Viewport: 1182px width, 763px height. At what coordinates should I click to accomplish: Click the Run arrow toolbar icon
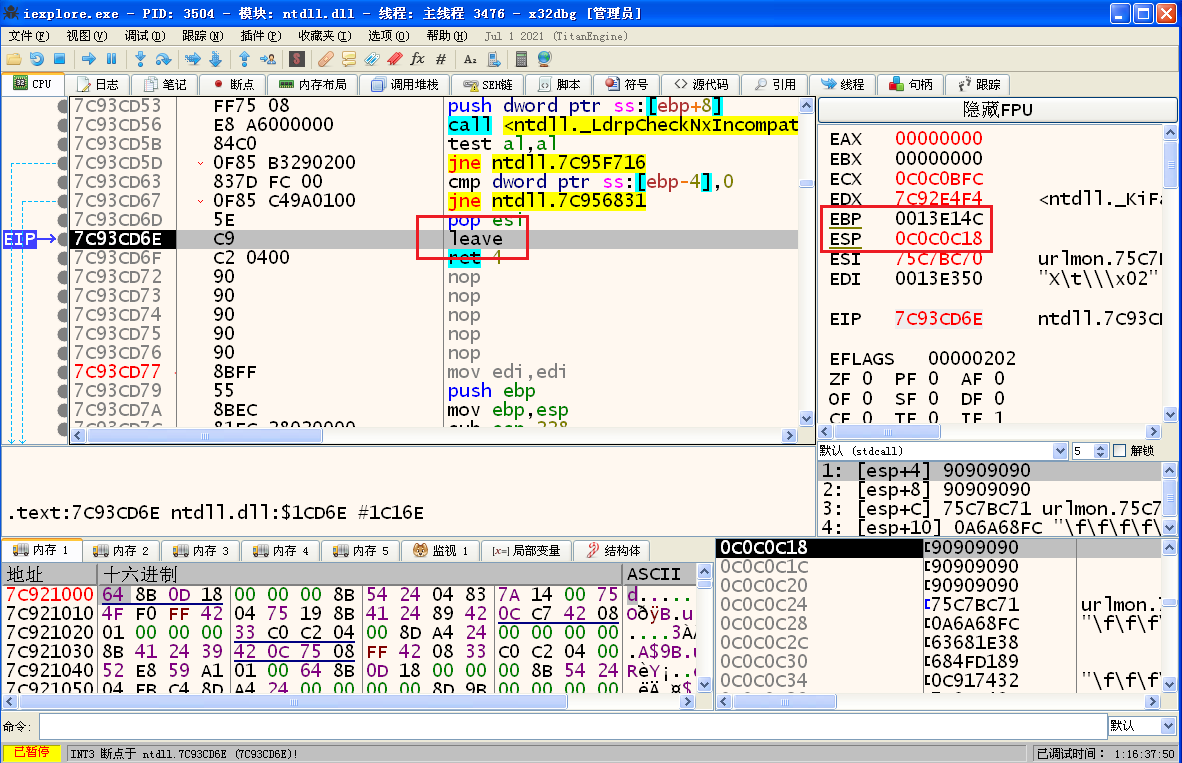point(88,59)
